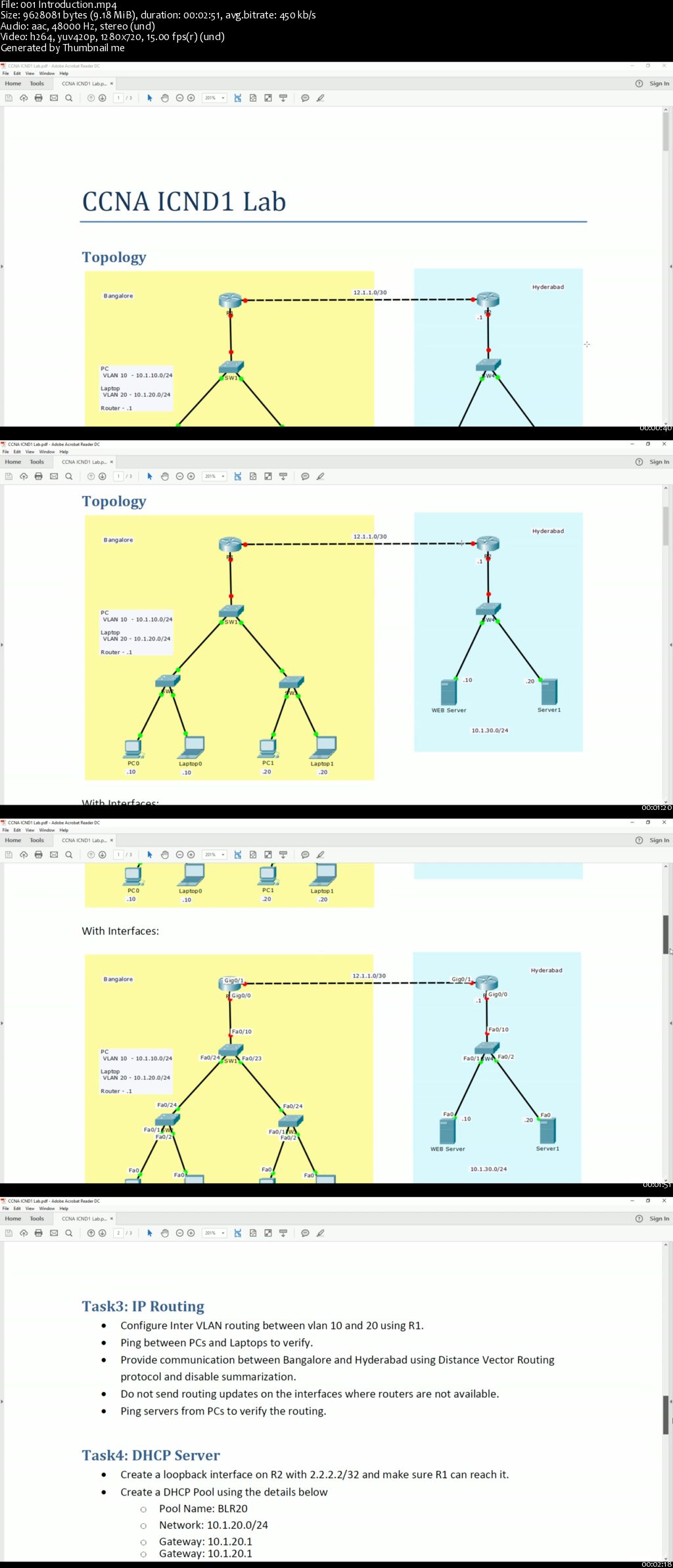Click email envelope icon in 00:00:40 frame
The width and height of the screenshot is (673, 1568).
click(54, 98)
